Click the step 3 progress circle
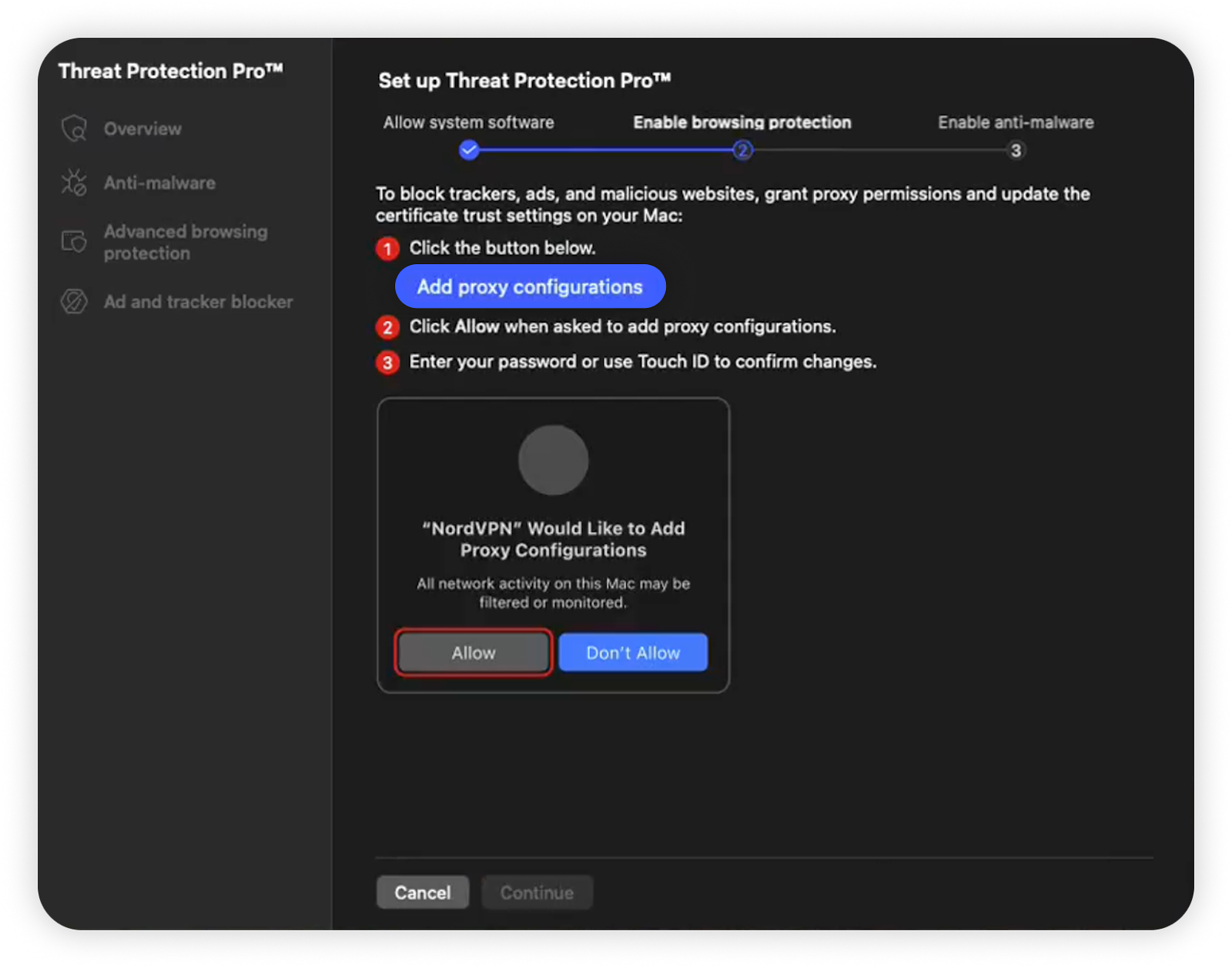The image size is (1232, 968). (x=1016, y=150)
